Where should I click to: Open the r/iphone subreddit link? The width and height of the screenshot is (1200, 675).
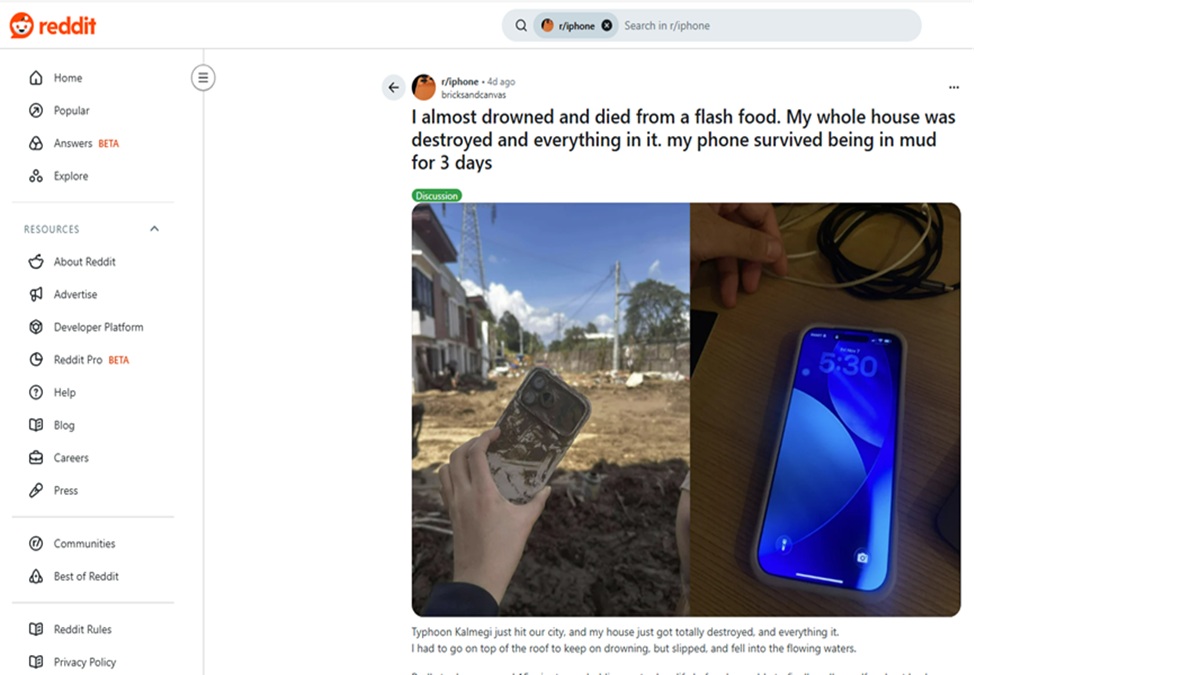coord(460,82)
